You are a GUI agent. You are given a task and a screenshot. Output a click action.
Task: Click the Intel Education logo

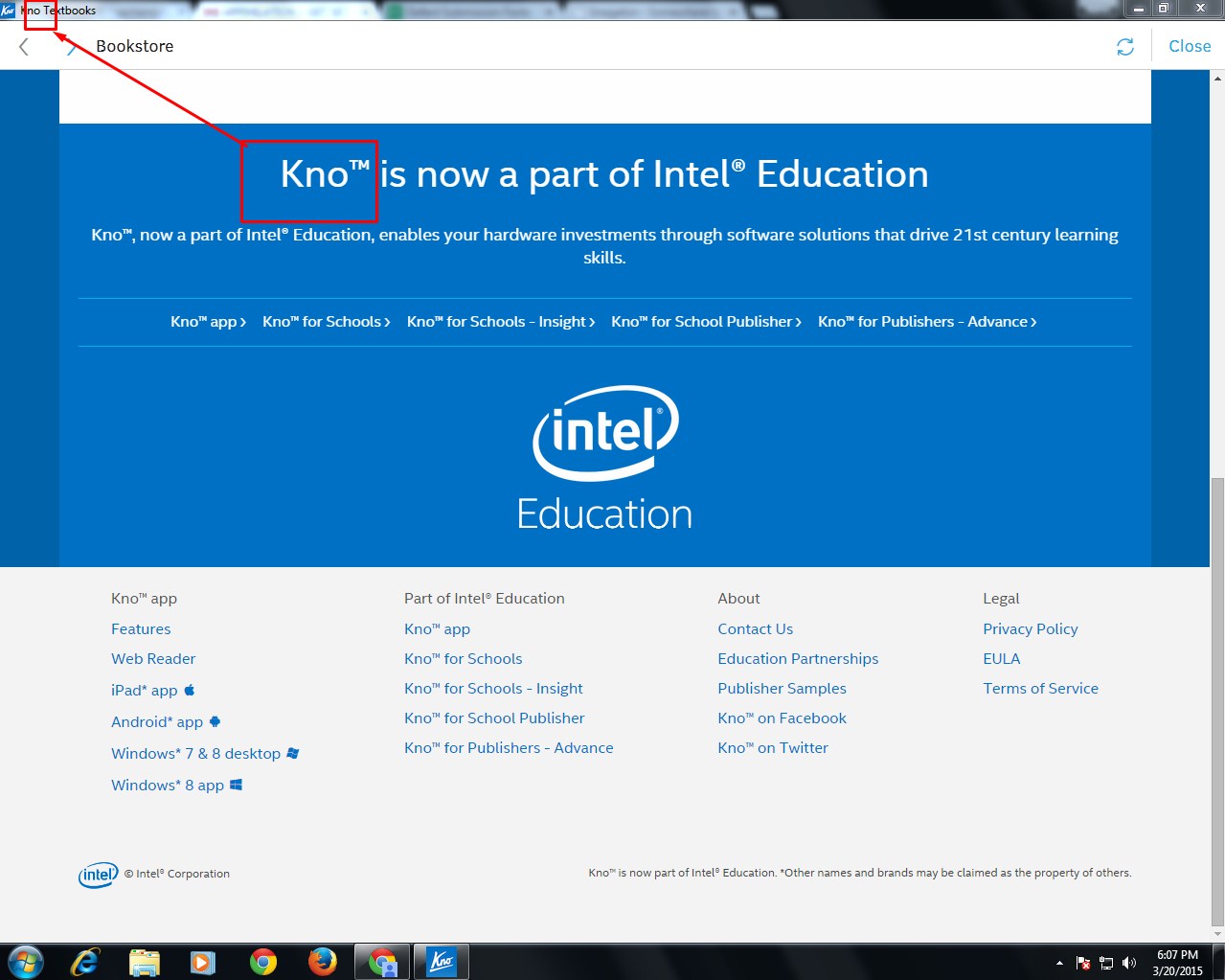[604, 458]
